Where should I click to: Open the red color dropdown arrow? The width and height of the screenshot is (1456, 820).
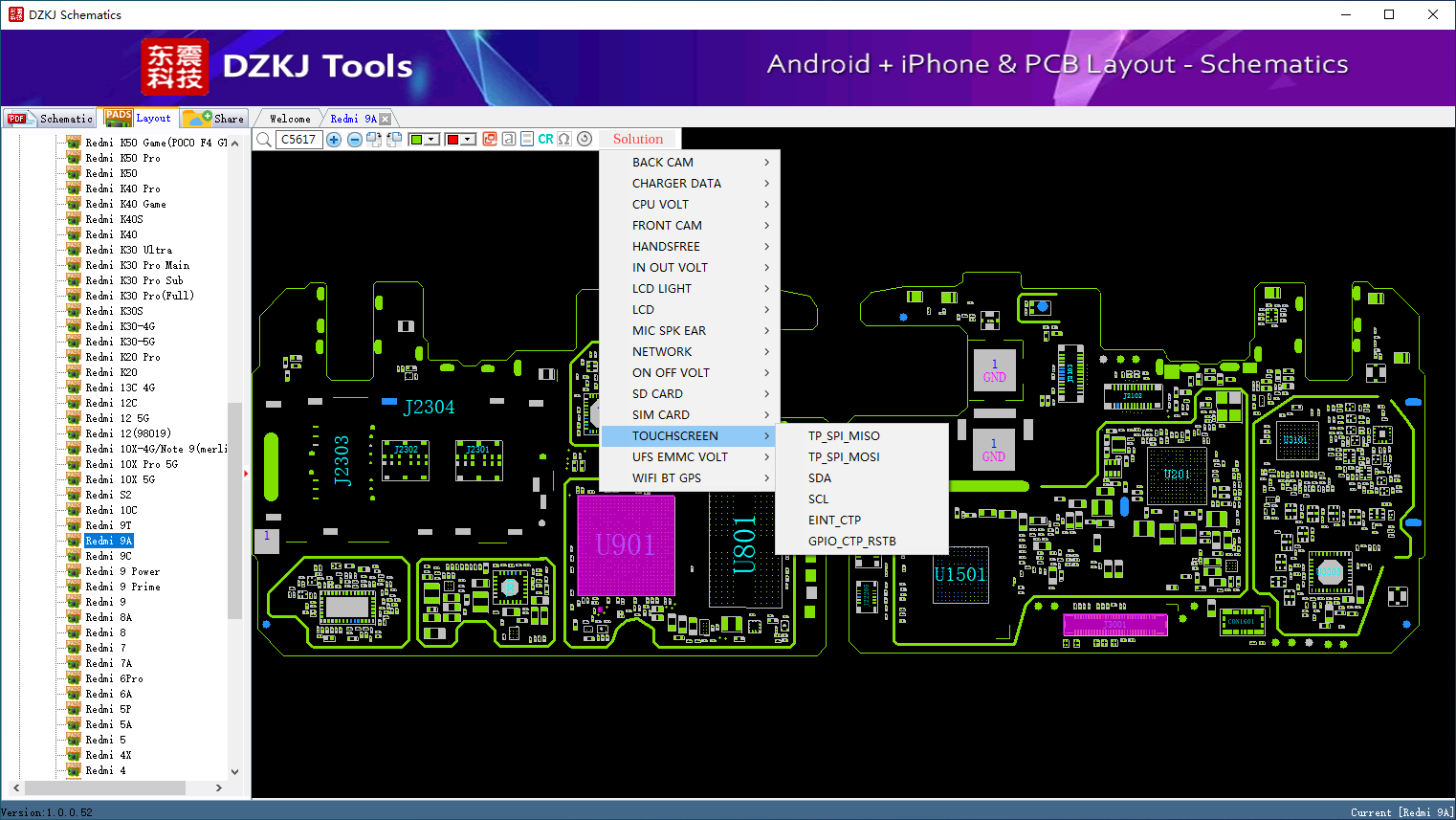pos(468,140)
